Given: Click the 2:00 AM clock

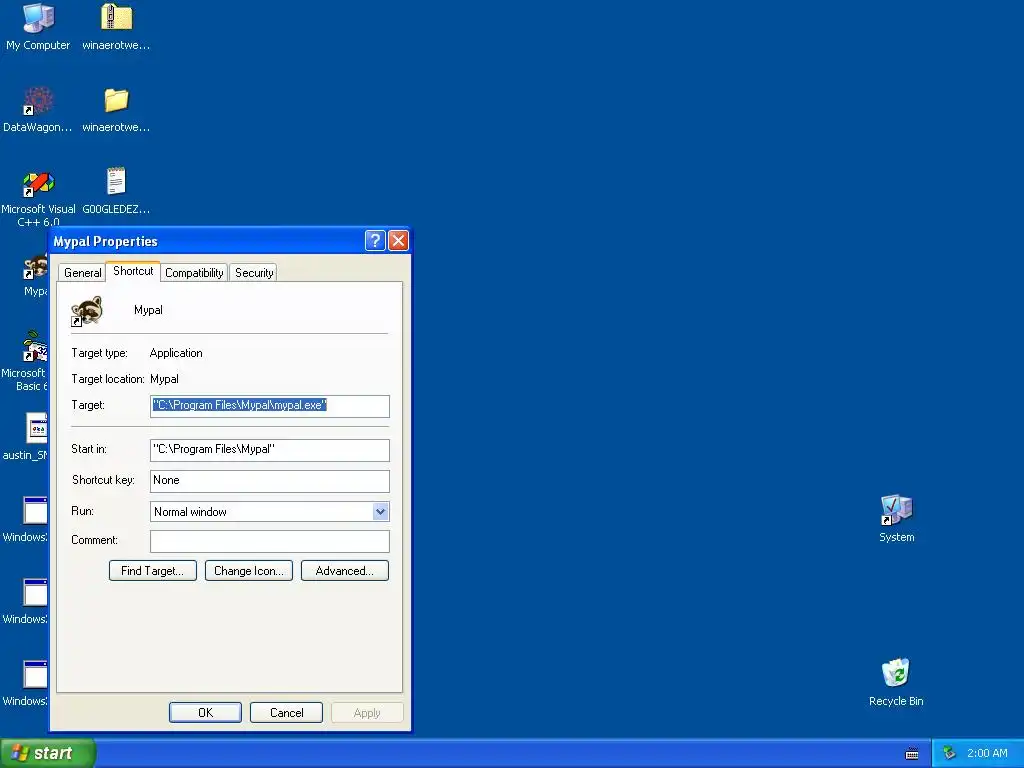Looking at the screenshot, I should coord(987,754).
